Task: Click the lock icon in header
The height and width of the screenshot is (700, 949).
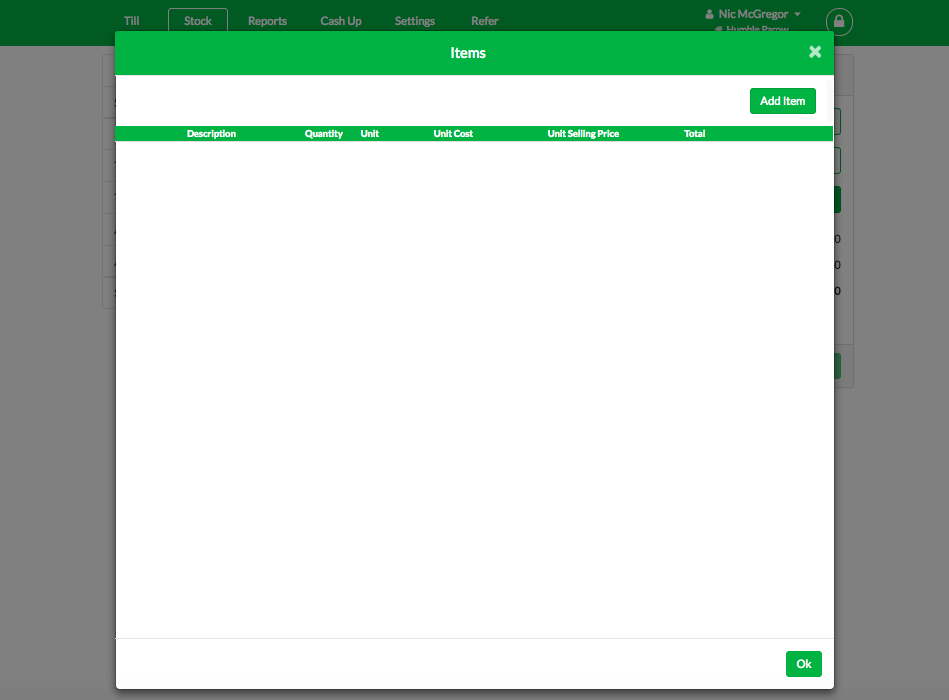Action: pos(839,22)
